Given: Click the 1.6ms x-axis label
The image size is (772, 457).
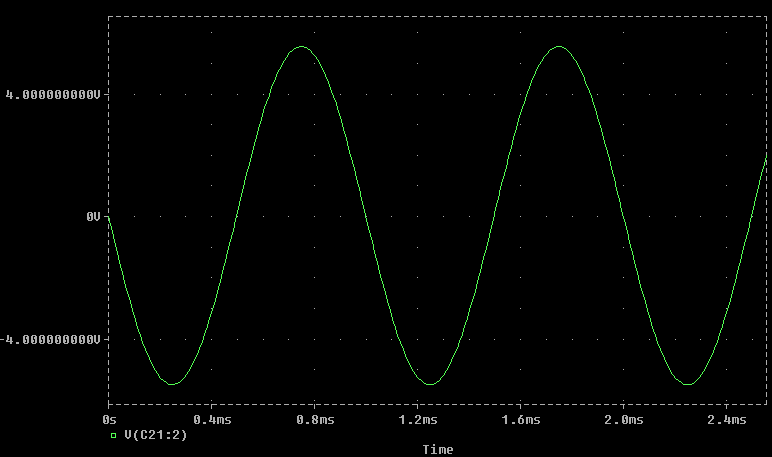Looking at the screenshot, I should pyautogui.click(x=521, y=420).
